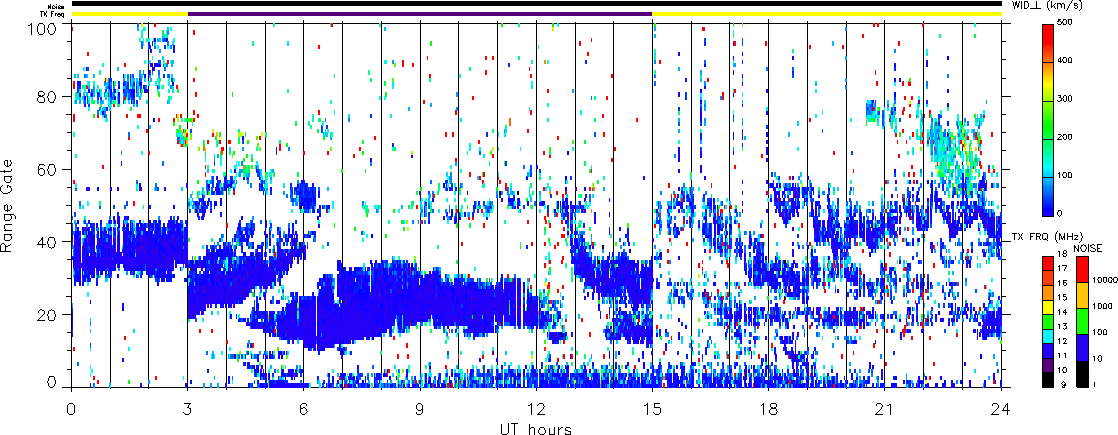
Task: Click the 3 tick label on time axis
Action: point(187,410)
